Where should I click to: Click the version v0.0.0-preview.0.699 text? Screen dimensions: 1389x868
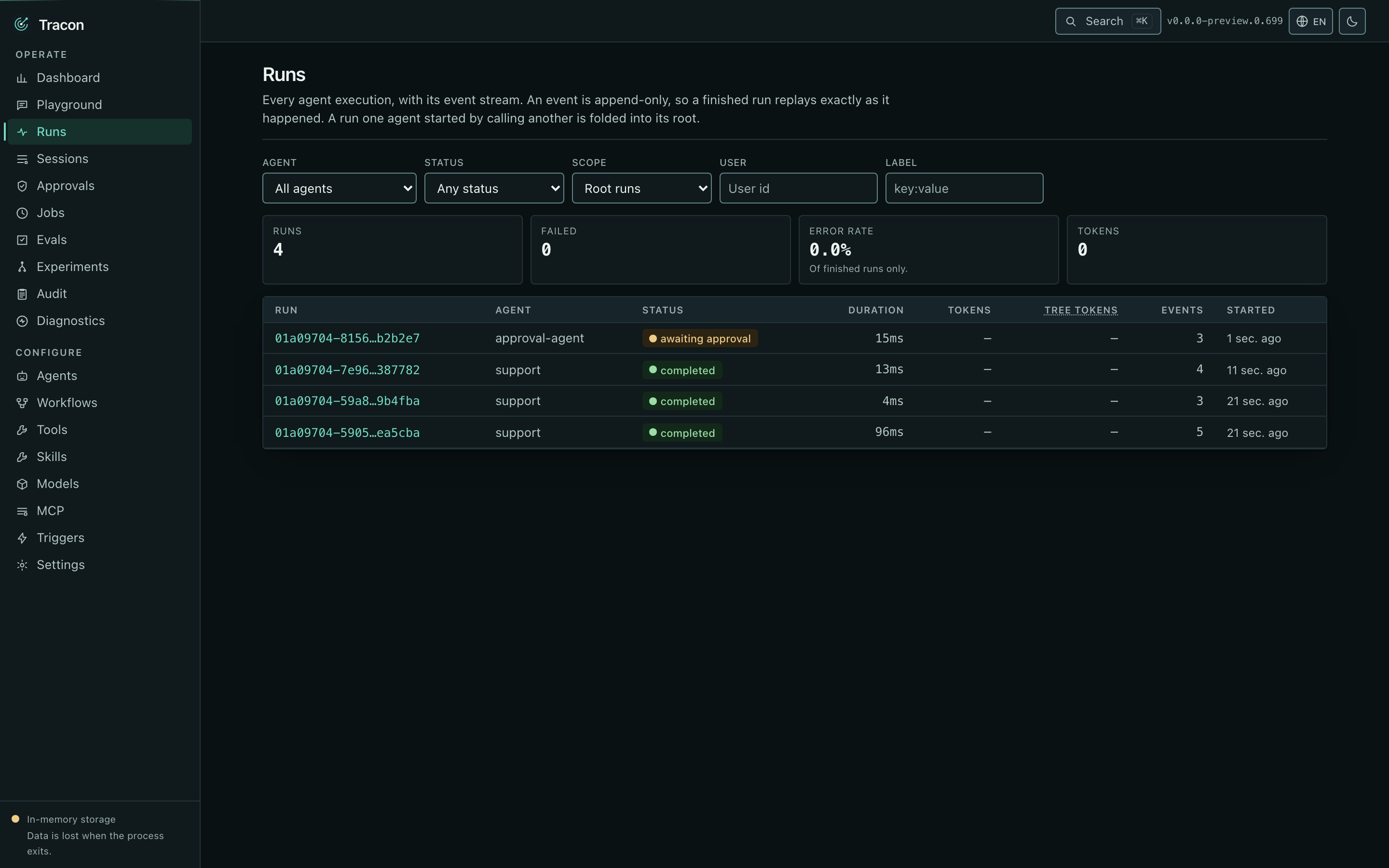click(1224, 21)
